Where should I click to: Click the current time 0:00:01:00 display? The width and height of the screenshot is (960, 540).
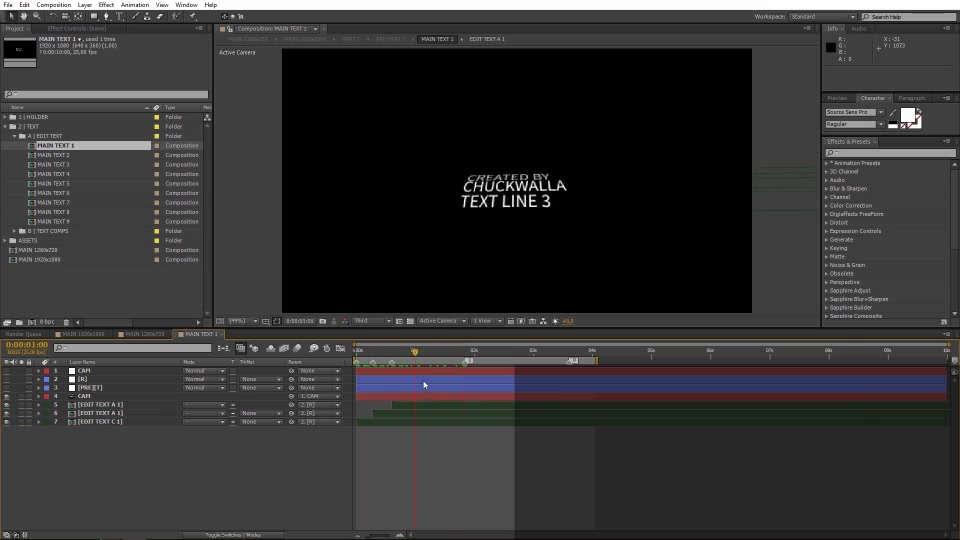click(x=27, y=345)
